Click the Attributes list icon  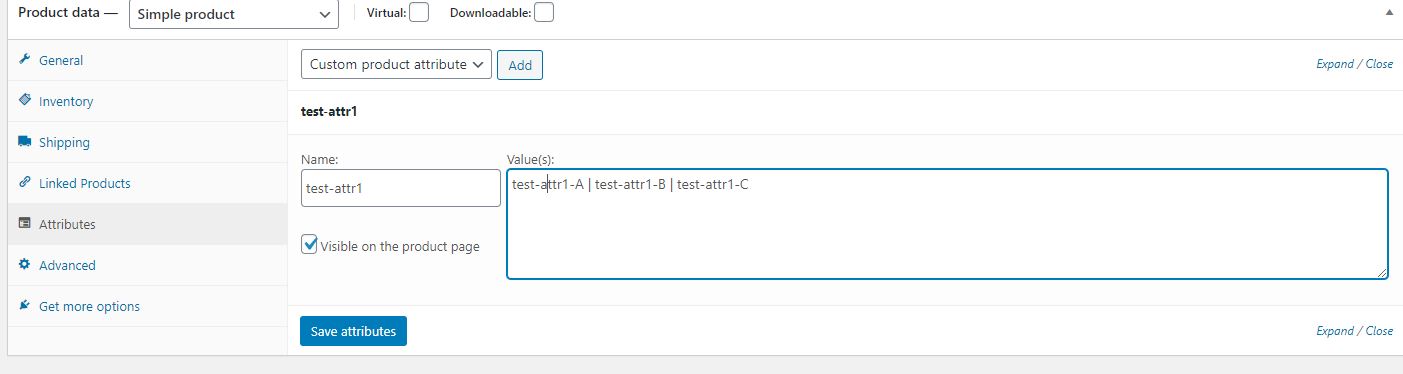[24, 224]
